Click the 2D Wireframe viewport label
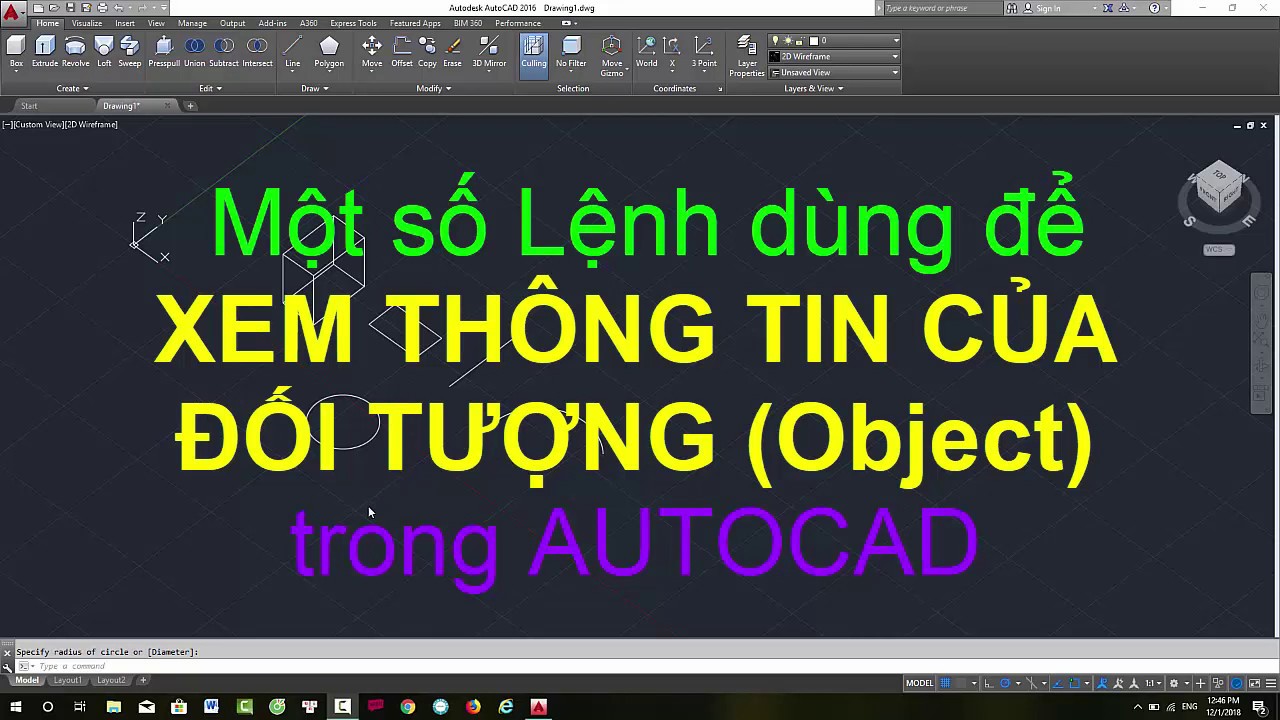This screenshot has width=1280, height=720. (x=92, y=125)
